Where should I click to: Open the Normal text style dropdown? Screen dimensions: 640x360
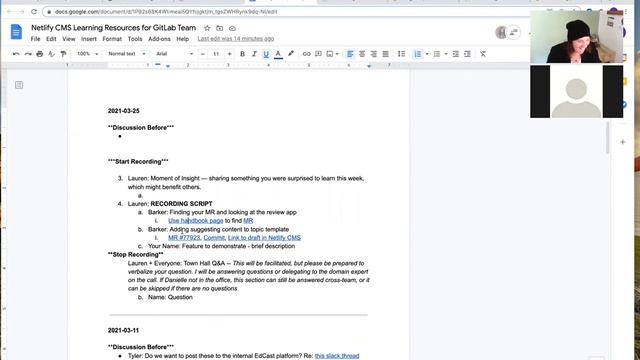tap(127, 54)
